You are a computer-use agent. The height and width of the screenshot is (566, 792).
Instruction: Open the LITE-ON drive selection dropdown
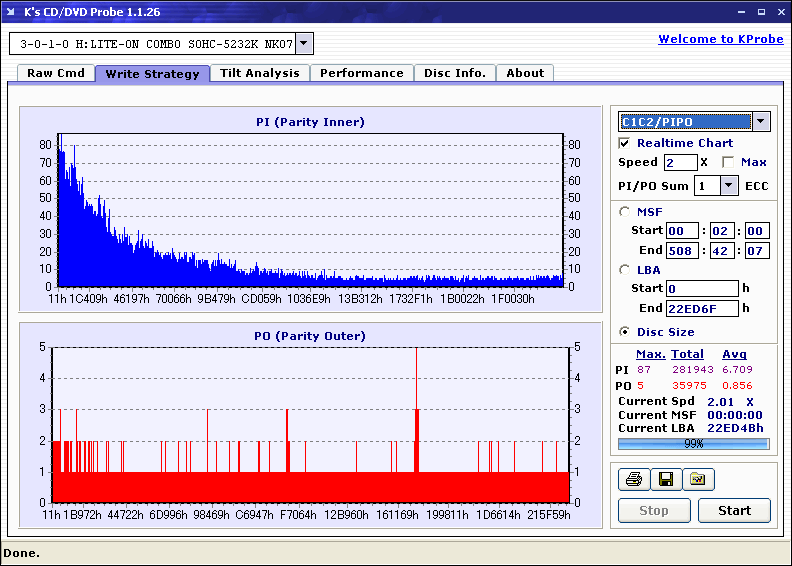(305, 43)
